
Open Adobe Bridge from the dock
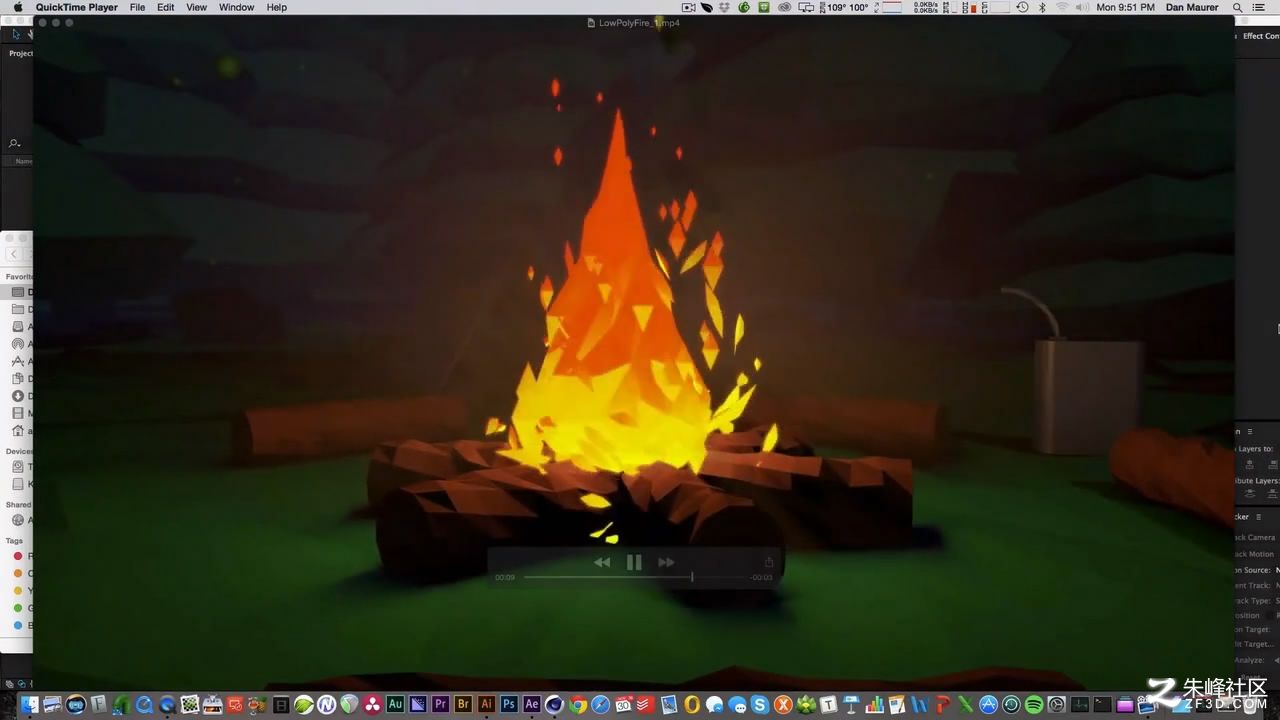[463, 704]
